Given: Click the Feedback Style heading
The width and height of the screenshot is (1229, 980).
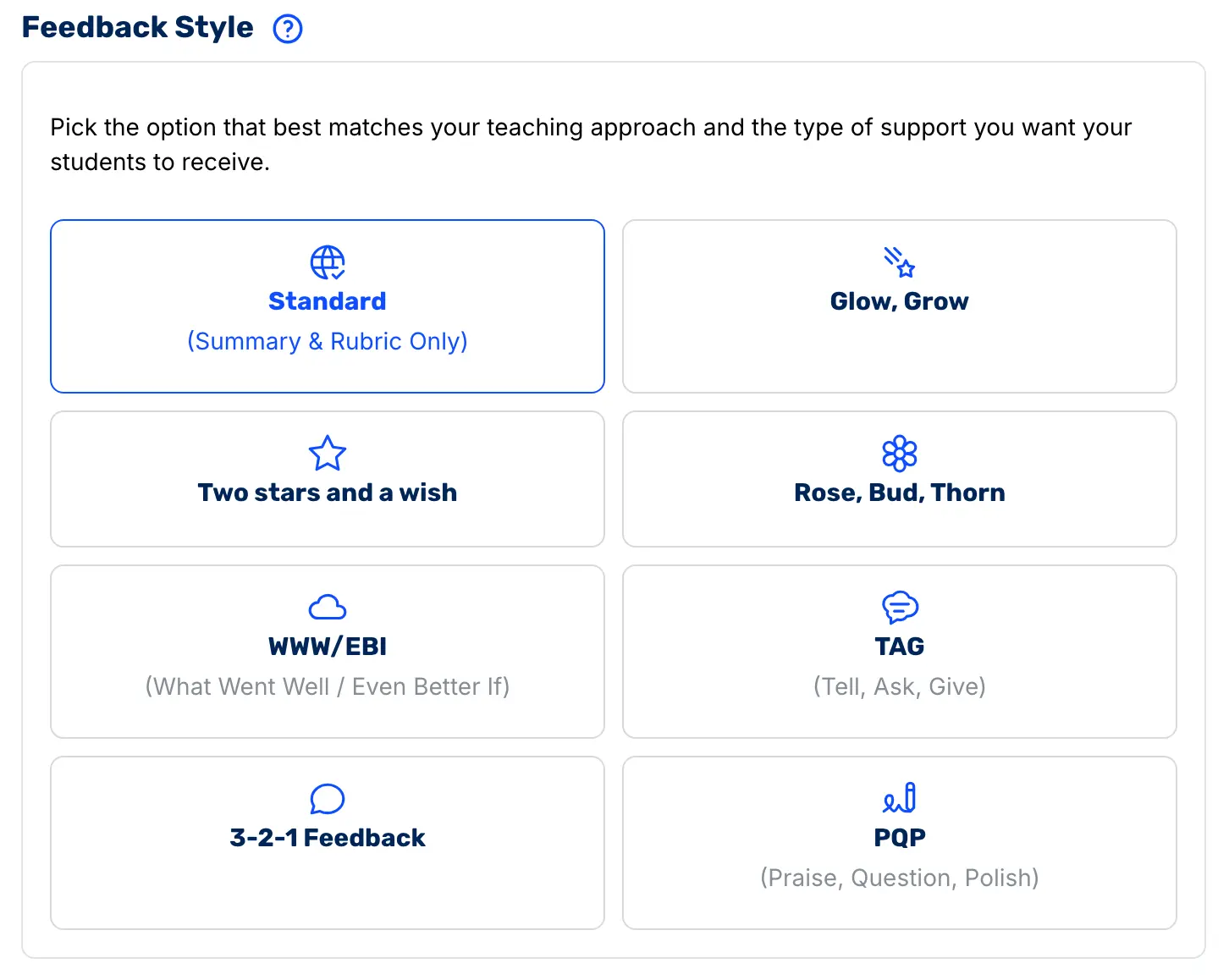Looking at the screenshot, I should 137,27.
